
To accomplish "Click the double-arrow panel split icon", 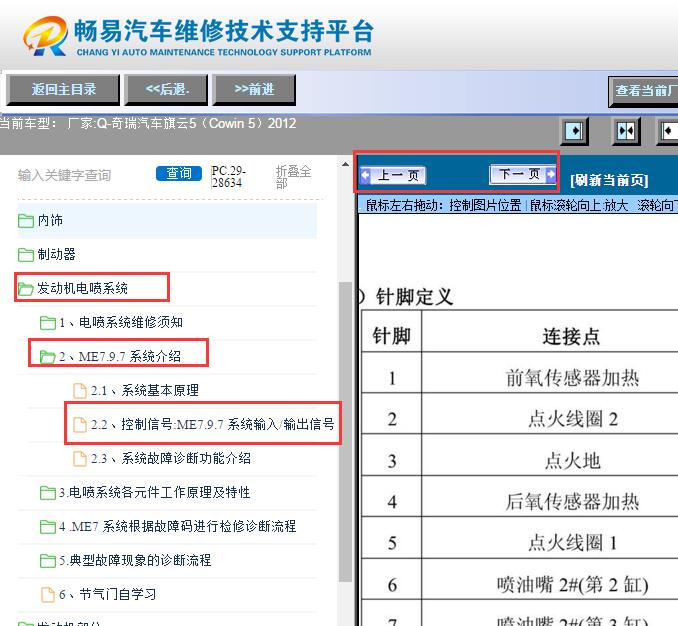I will coord(626,131).
